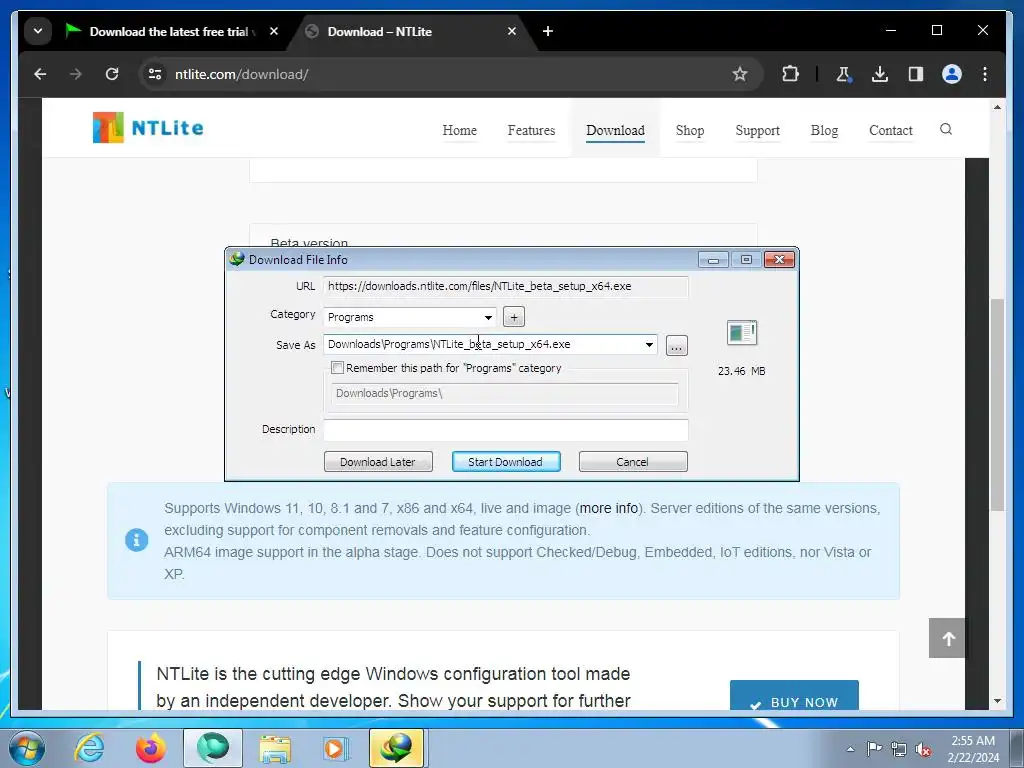Launch Firefox from taskbar
The image size is (1024, 768).
[x=151, y=748]
